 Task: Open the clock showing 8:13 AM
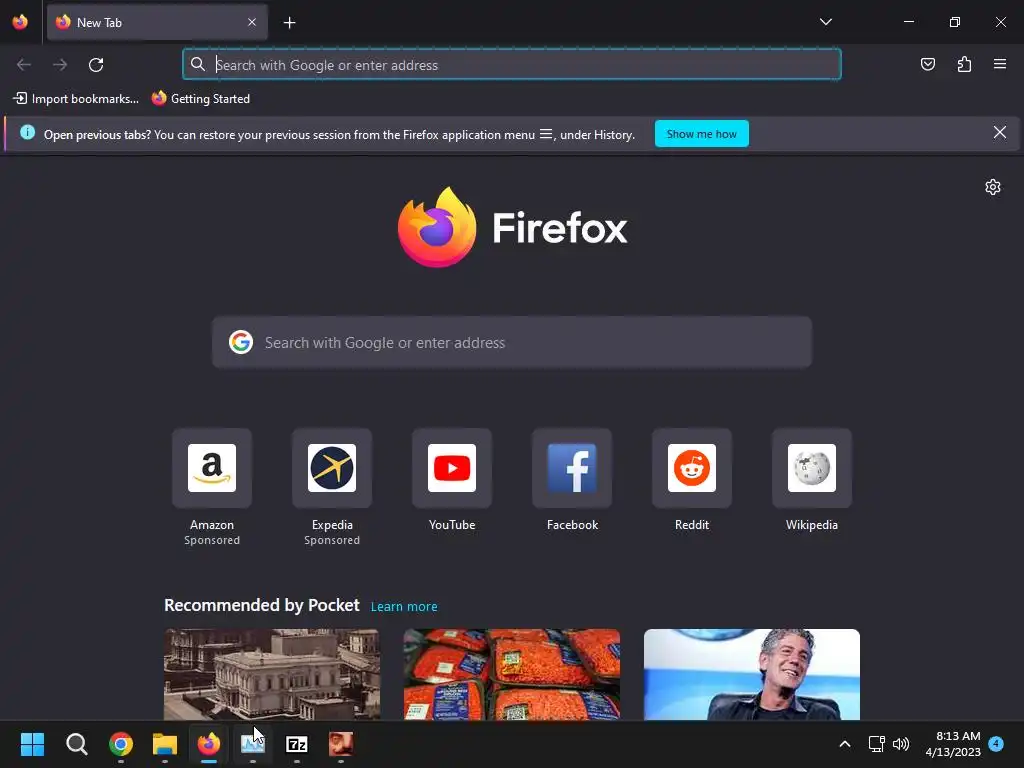click(x=952, y=744)
